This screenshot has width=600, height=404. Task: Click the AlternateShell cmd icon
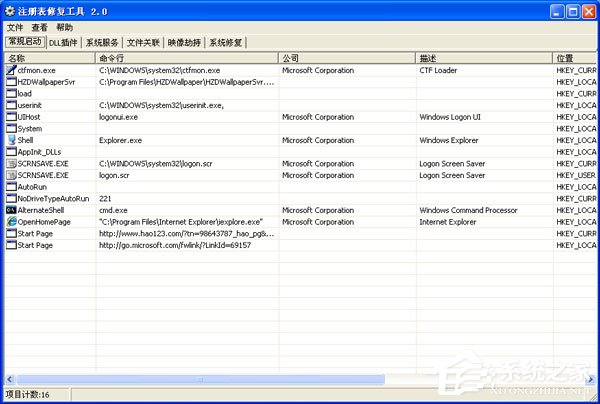click(x=11, y=210)
